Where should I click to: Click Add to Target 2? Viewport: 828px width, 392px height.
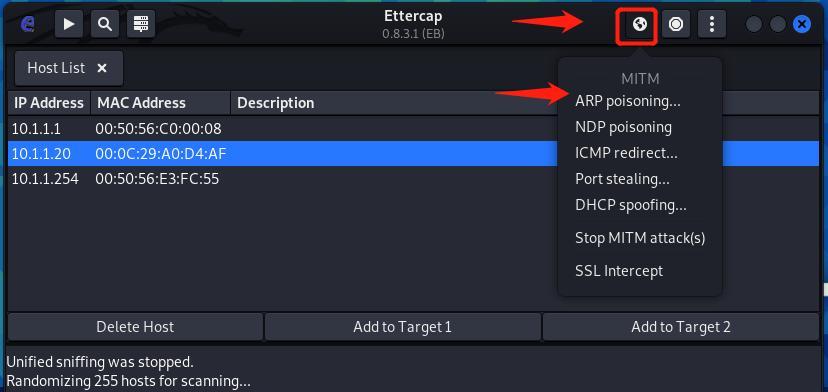pyautogui.click(x=681, y=327)
